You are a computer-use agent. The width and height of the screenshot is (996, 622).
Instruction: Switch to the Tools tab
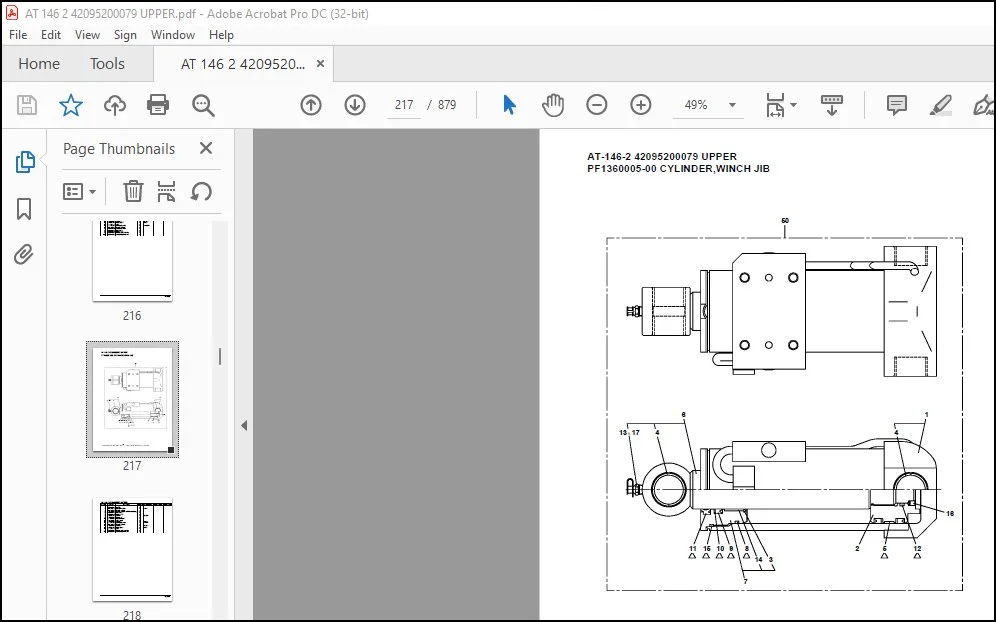point(107,64)
